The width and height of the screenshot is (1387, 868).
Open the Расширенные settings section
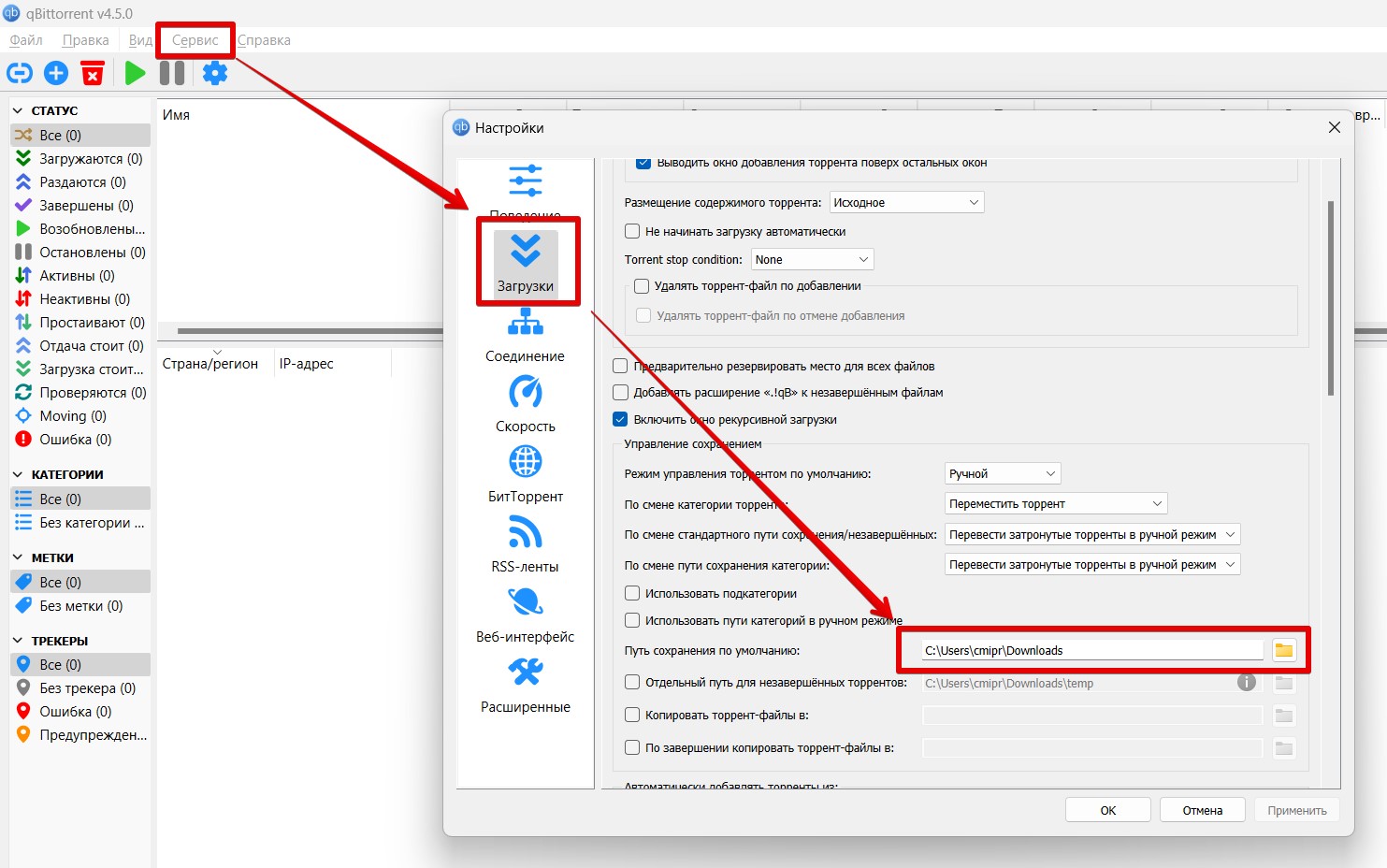point(526,687)
